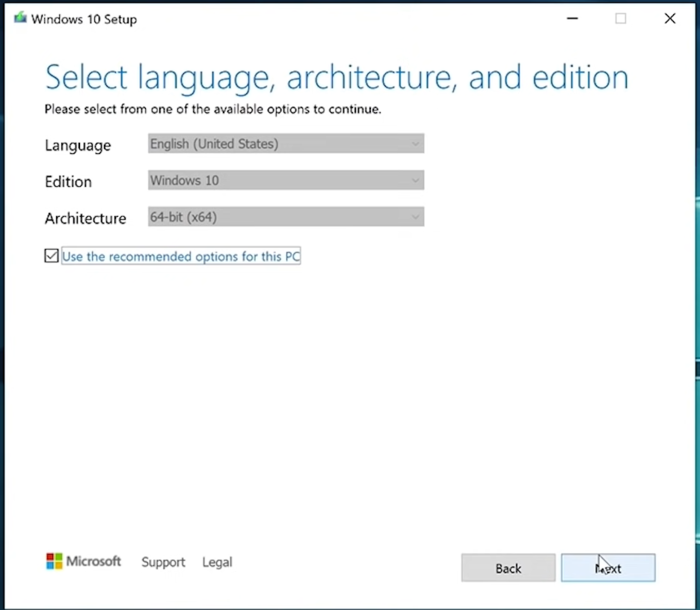Open the Support link
The image size is (700, 610).
163,562
